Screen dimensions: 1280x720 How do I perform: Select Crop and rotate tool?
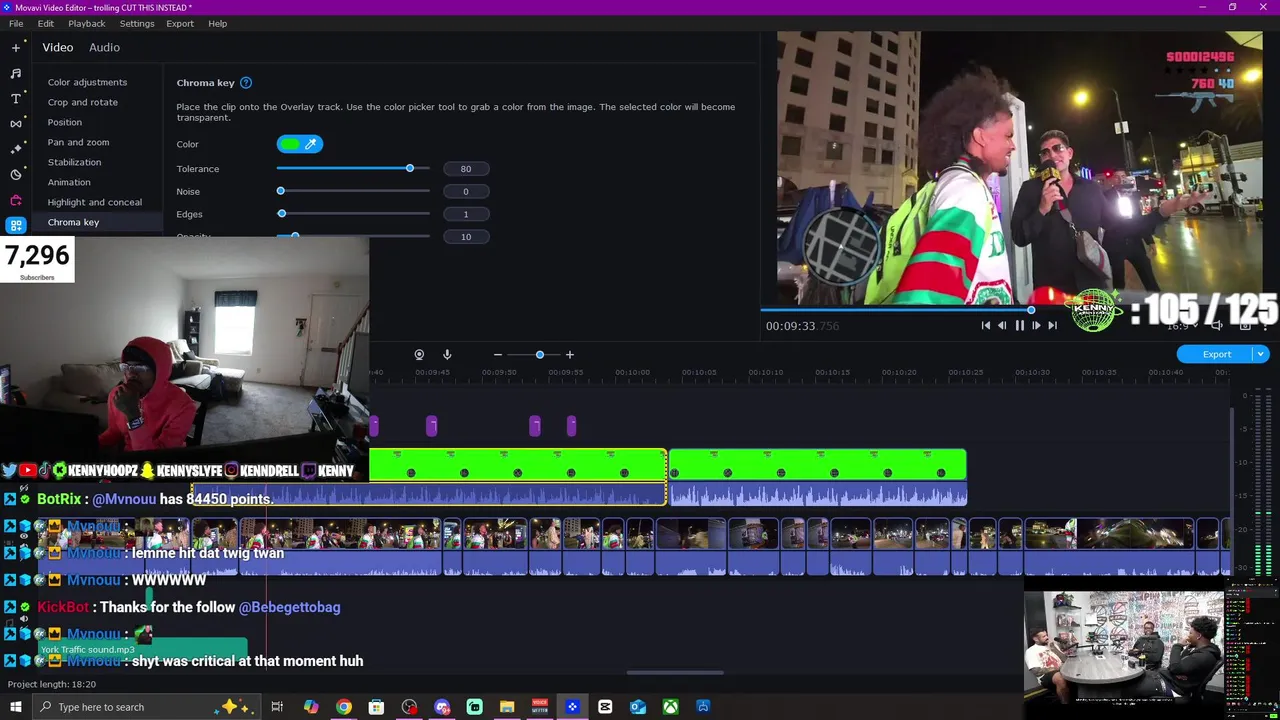[x=83, y=102]
